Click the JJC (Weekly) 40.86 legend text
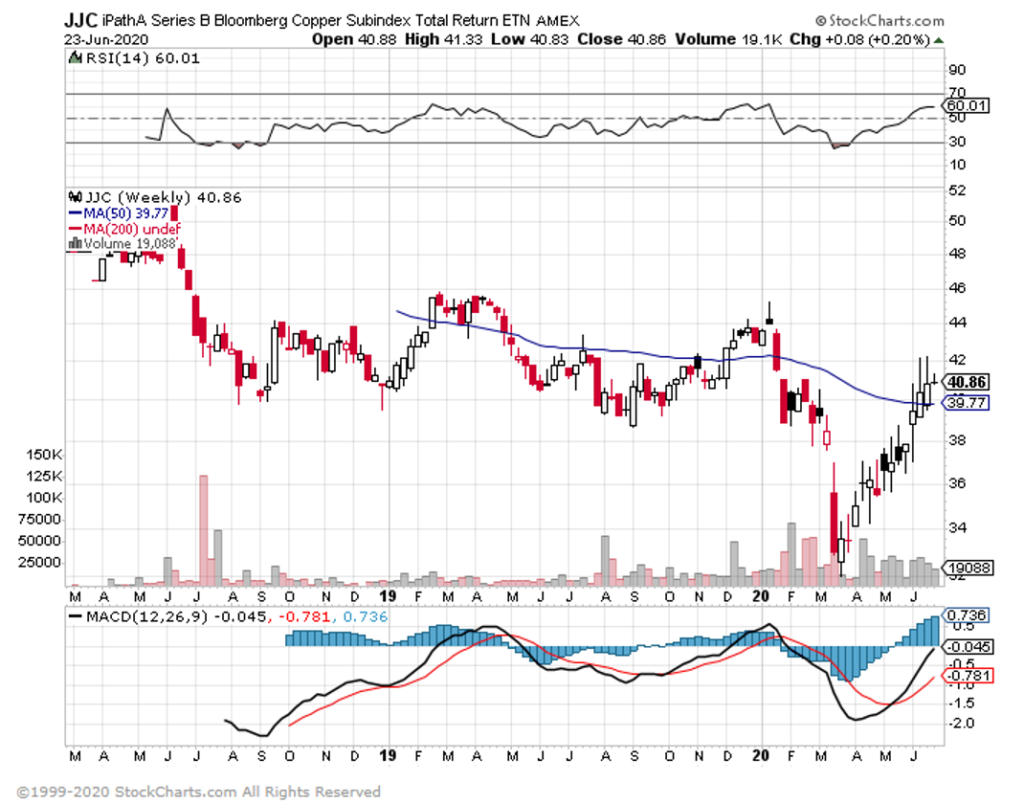 pyautogui.click(x=163, y=197)
